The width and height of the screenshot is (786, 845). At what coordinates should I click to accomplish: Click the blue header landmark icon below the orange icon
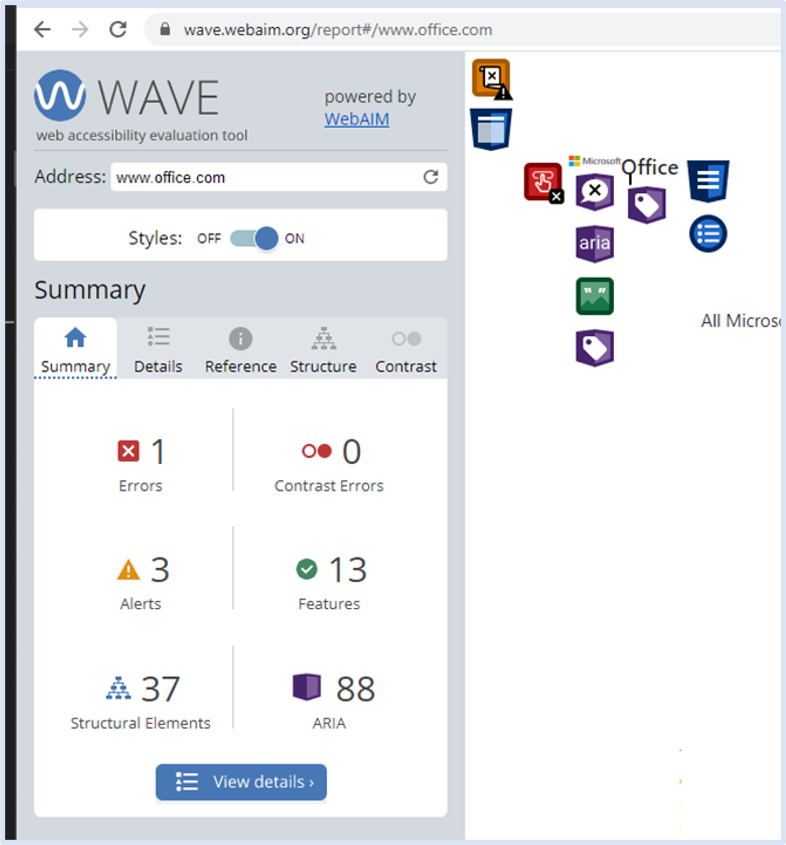[x=491, y=129]
